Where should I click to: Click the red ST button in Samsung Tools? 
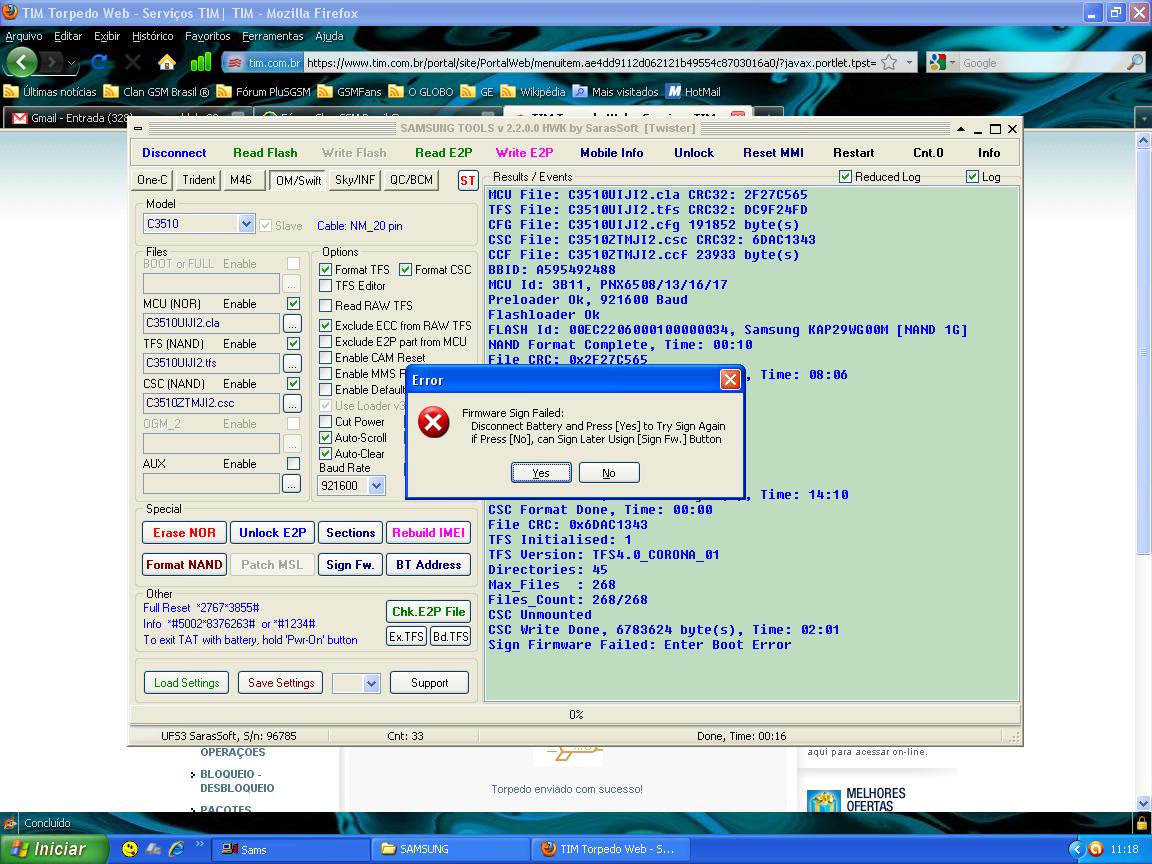[x=468, y=181]
